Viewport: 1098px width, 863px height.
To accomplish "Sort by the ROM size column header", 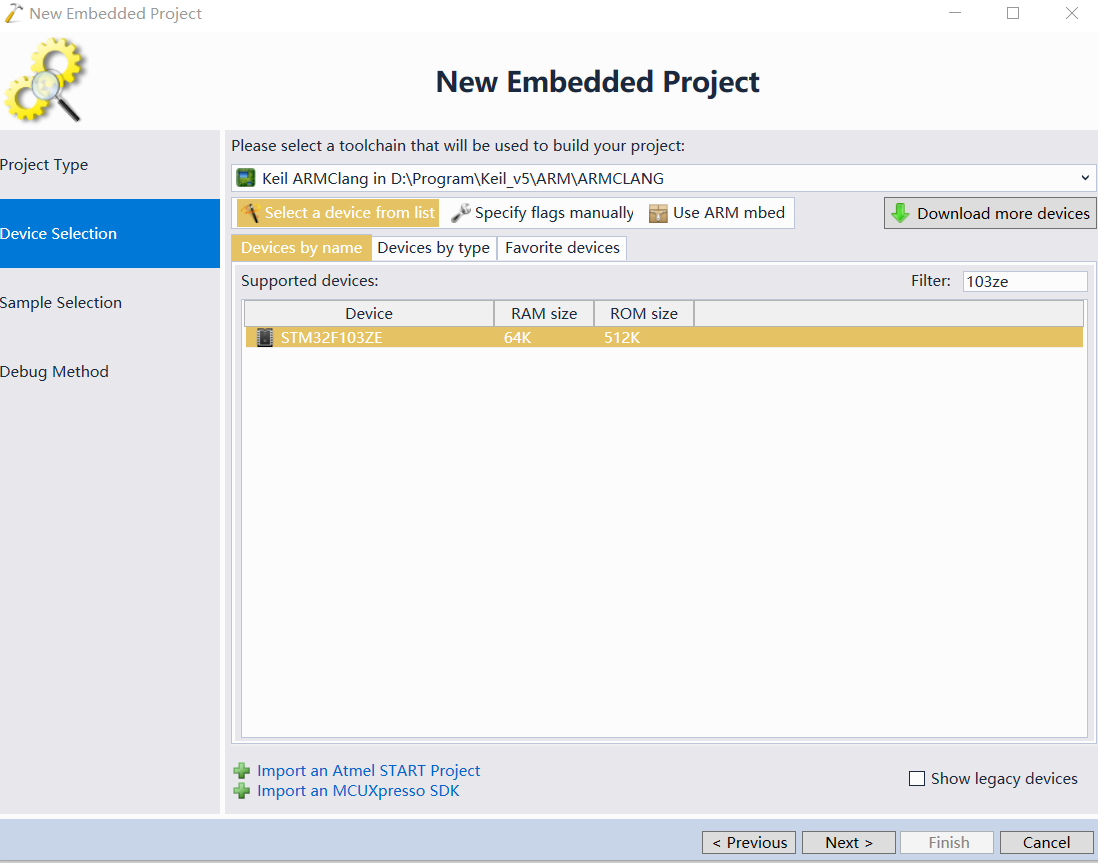I will tap(644, 314).
